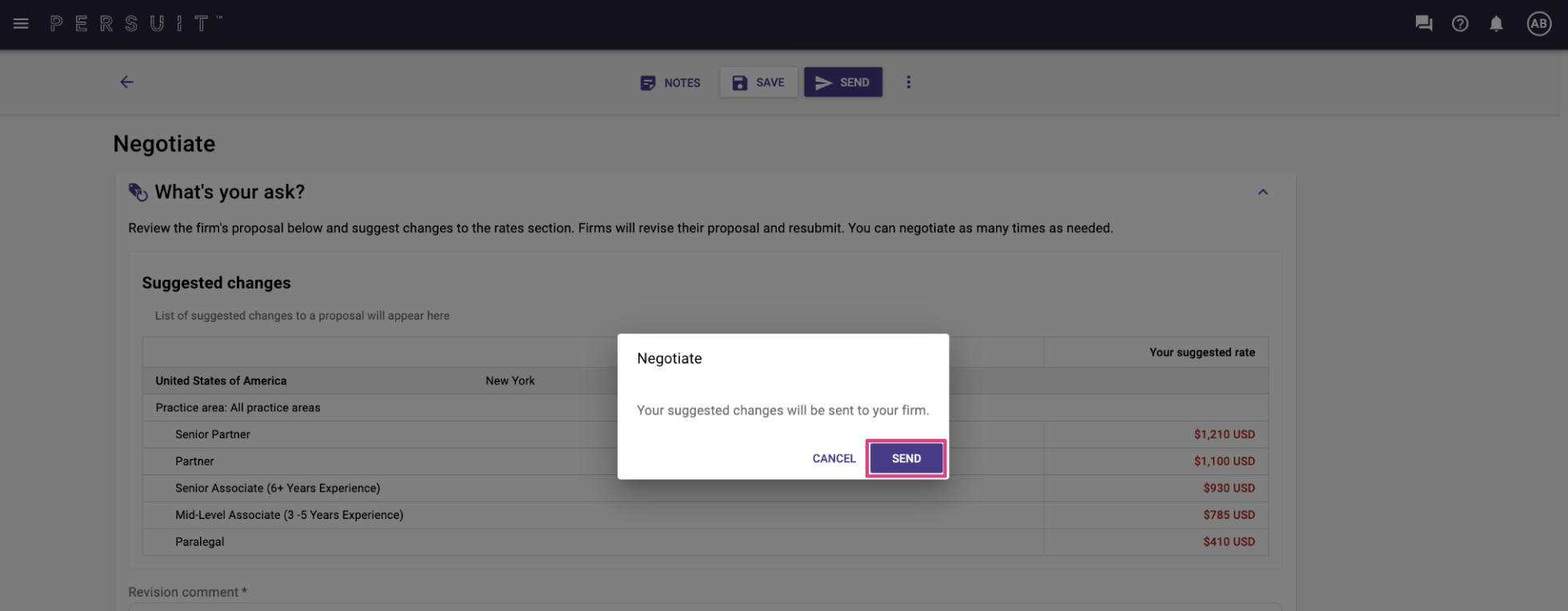Screen dimensions: 1568x611
Task: Go back with the left arrow
Action: [x=126, y=82]
